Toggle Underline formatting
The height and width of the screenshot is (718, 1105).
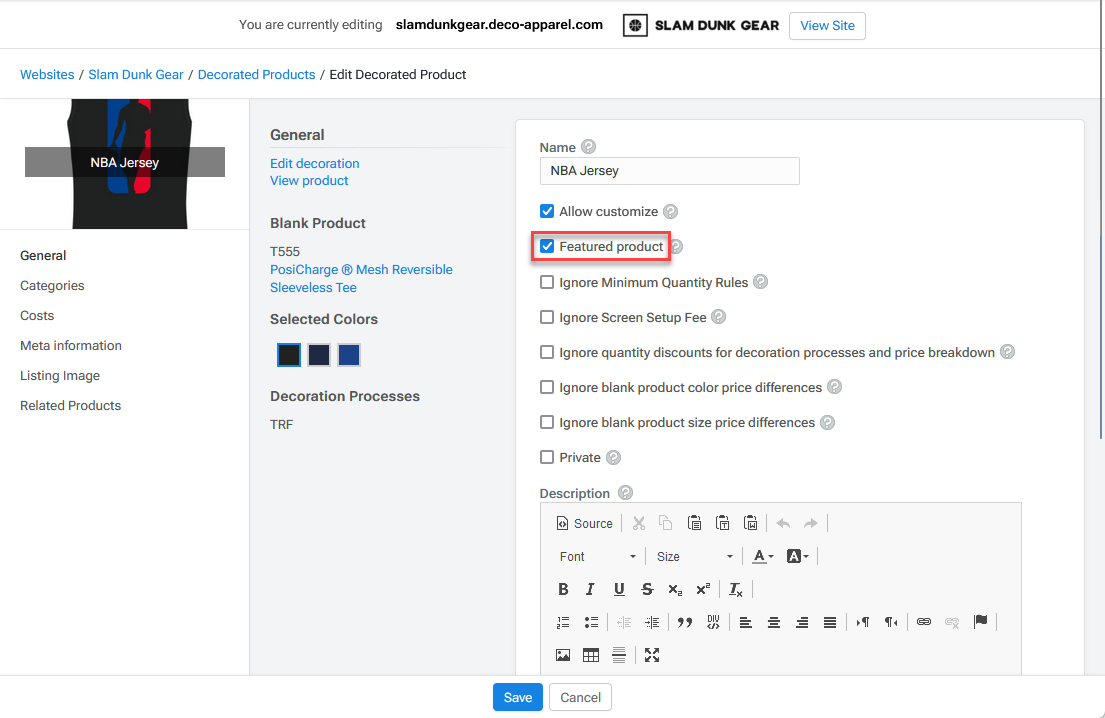[x=619, y=589]
